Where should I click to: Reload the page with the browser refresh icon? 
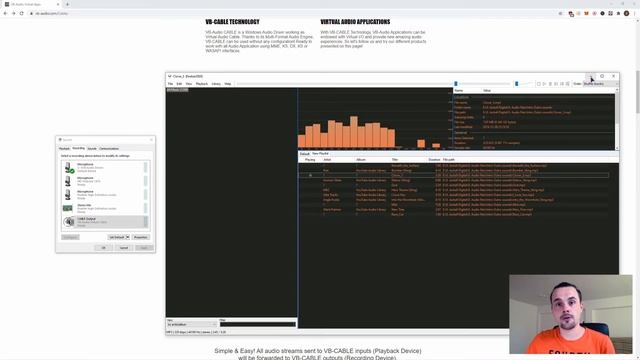click(22, 13)
